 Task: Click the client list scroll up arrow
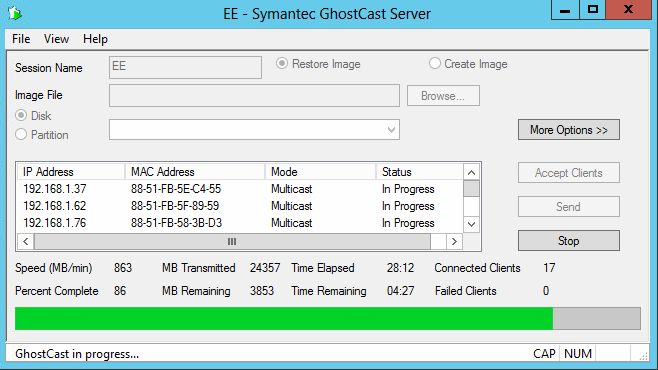click(x=471, y=172)
